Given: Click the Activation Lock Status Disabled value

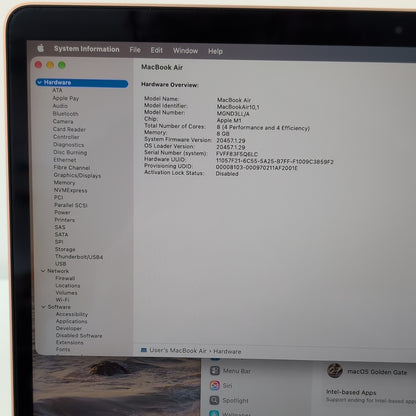Looking at the screenshot, I should (x=227, y=174).
